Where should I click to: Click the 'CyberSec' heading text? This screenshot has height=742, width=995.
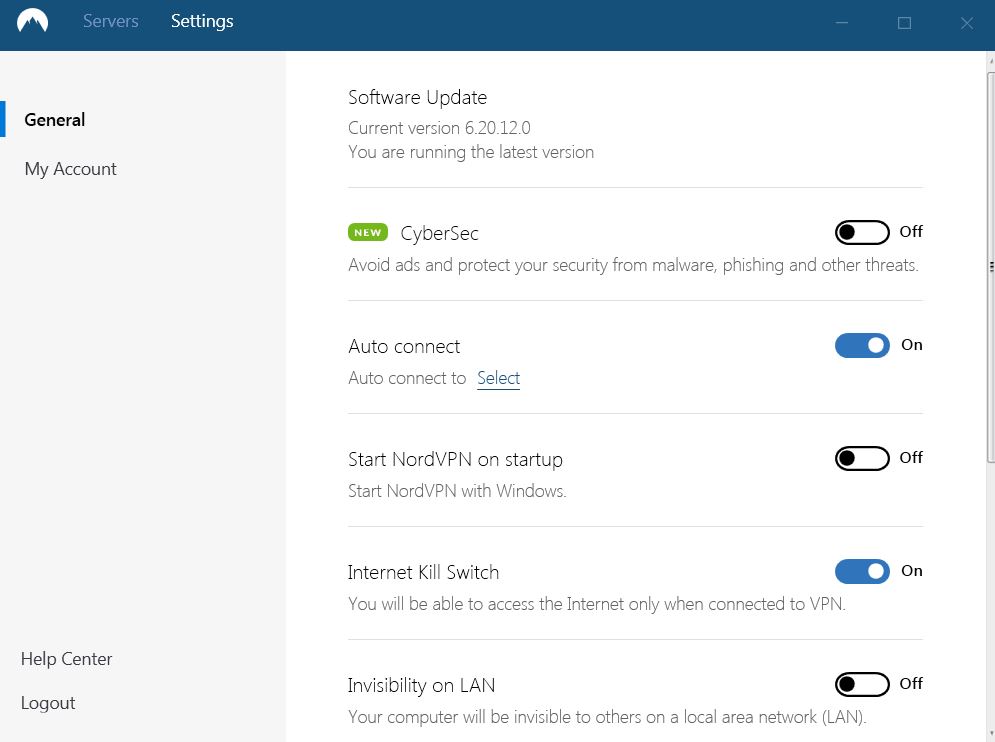coord(439,233)
